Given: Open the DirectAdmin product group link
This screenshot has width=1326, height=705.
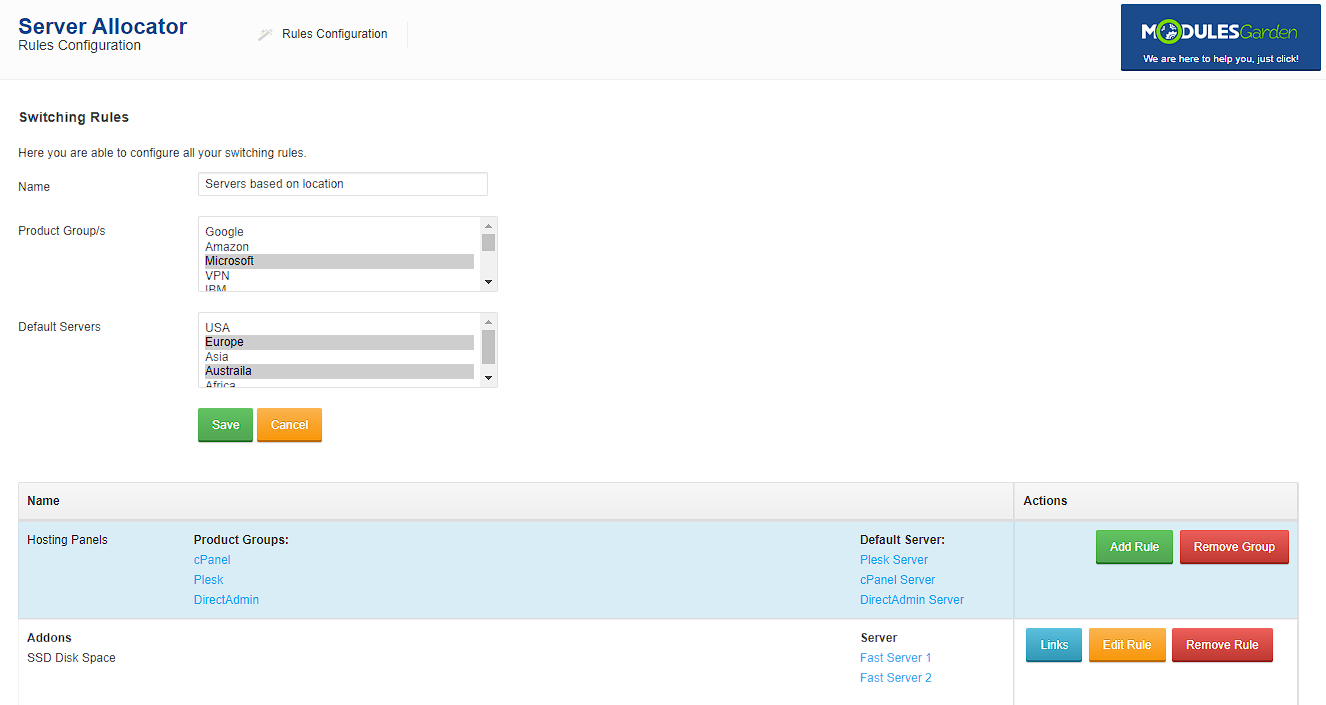Looking at the screenshot, I should (226, 600).
